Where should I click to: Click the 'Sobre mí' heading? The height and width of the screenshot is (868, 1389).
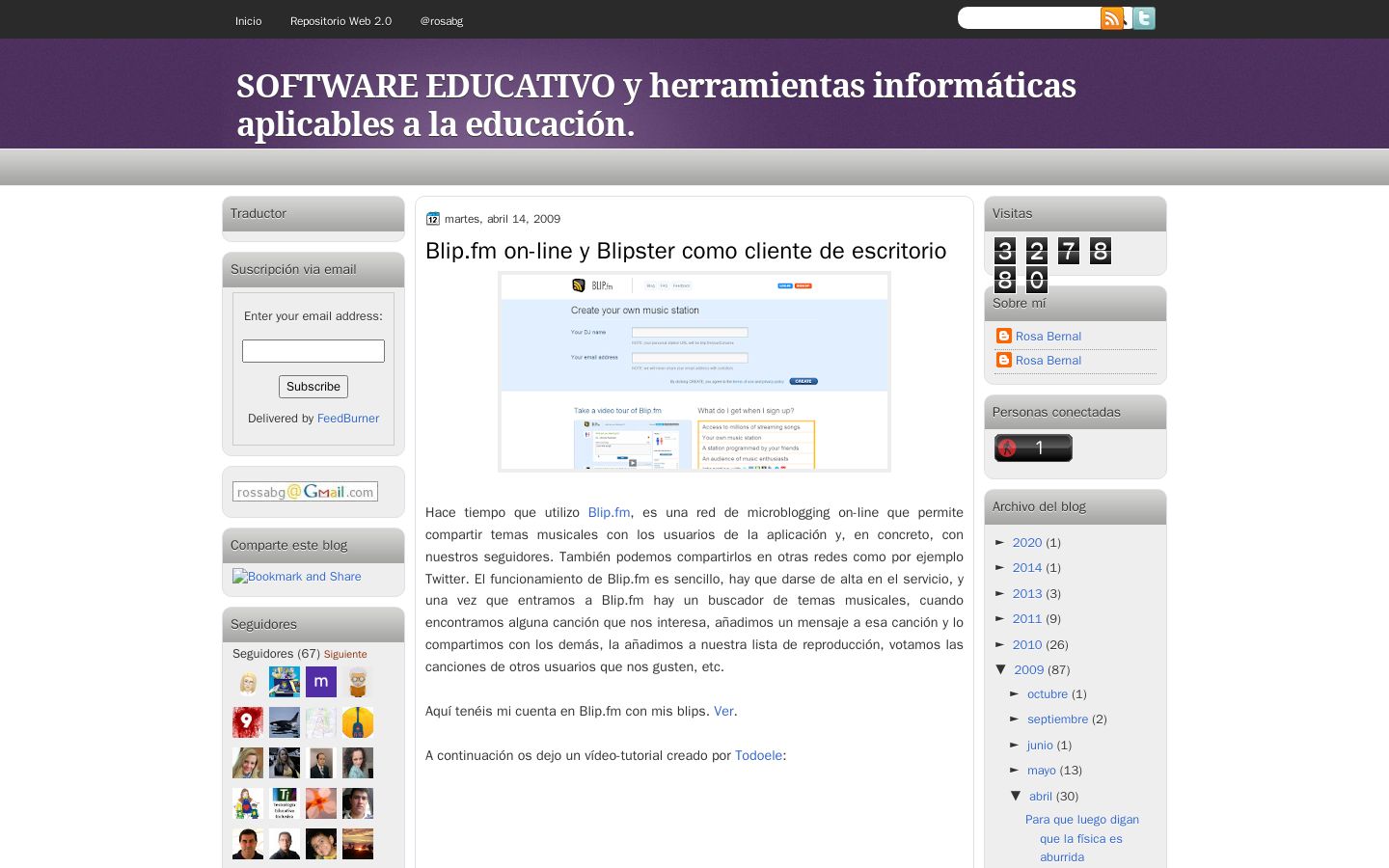tap(1020, 303)
